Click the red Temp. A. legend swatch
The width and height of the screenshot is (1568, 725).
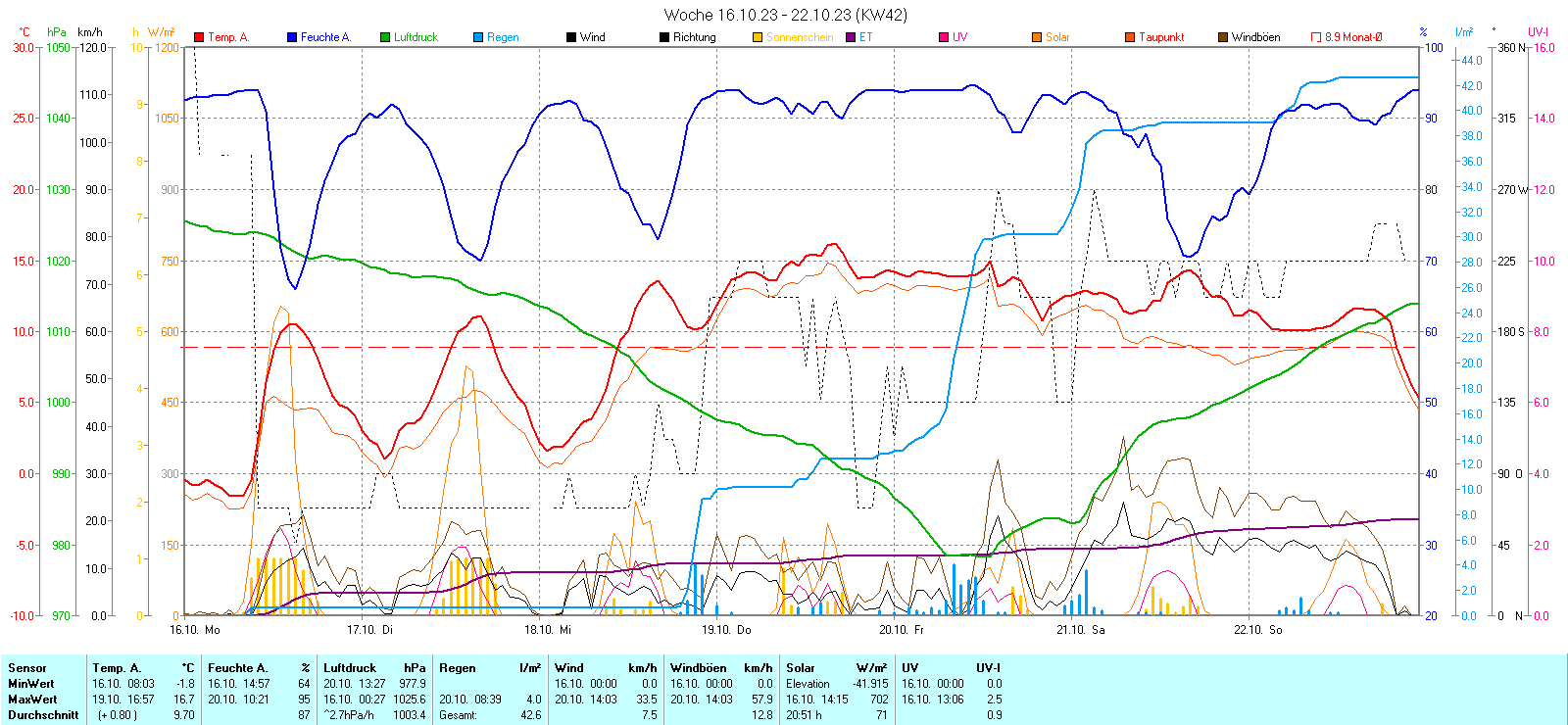(x=199, y=37)
